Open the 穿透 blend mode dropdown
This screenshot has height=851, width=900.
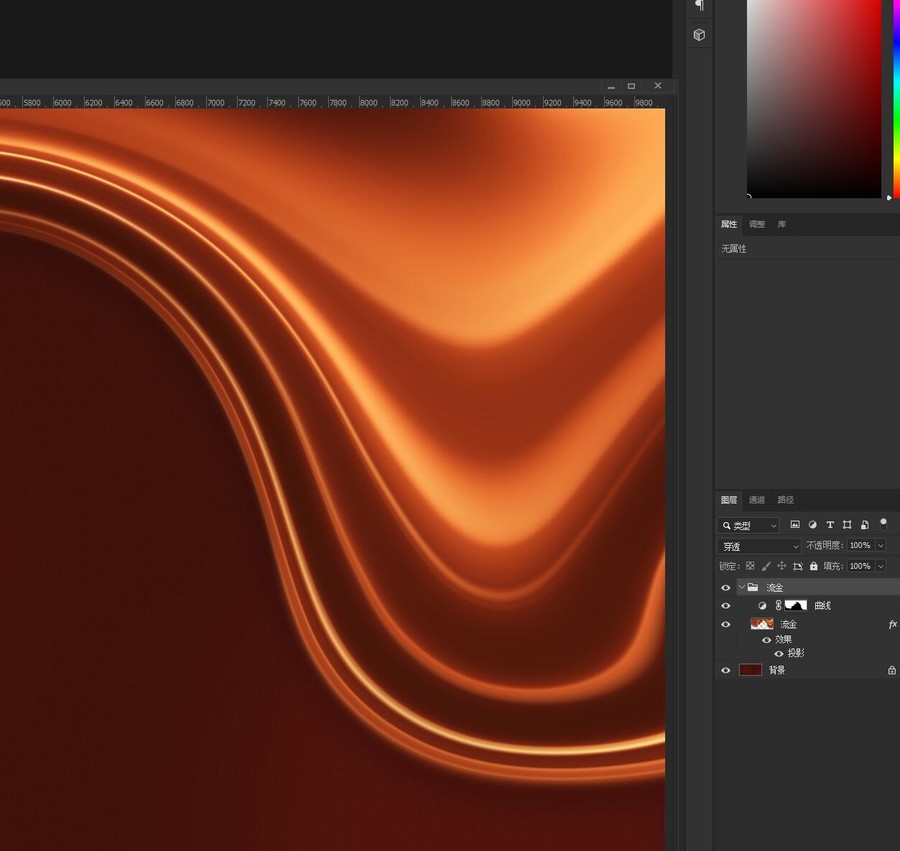(759, 546)
